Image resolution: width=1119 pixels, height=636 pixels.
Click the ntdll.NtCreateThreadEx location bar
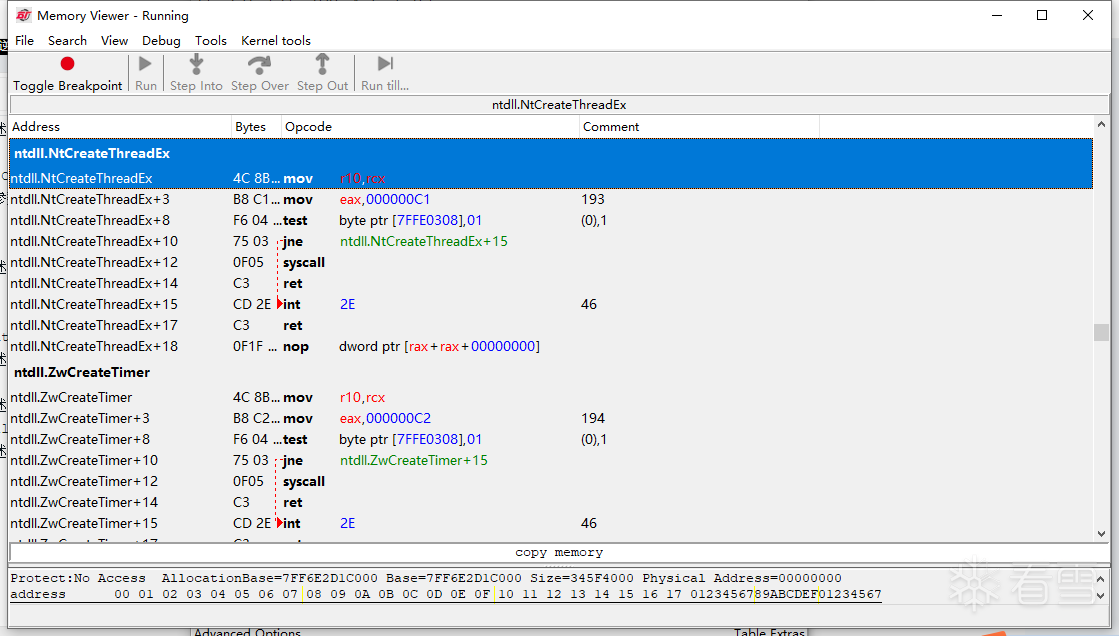tap(559, 105)
